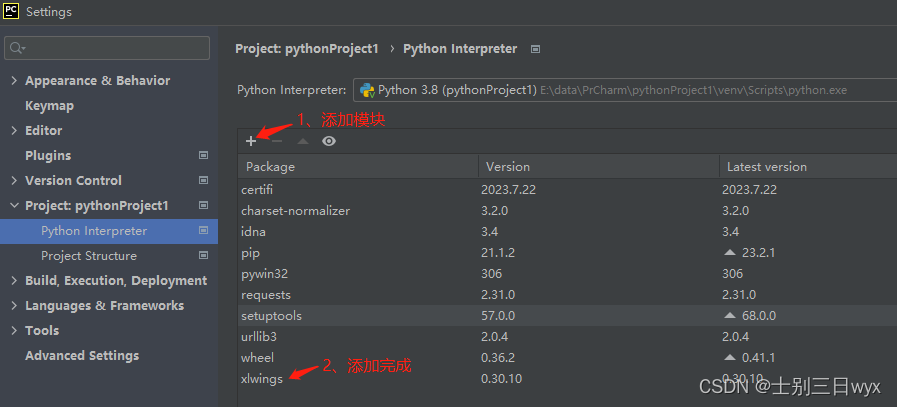This screenshot has width=897, height=407.
Task: Open the Keymap settings page
Action: 49,106
